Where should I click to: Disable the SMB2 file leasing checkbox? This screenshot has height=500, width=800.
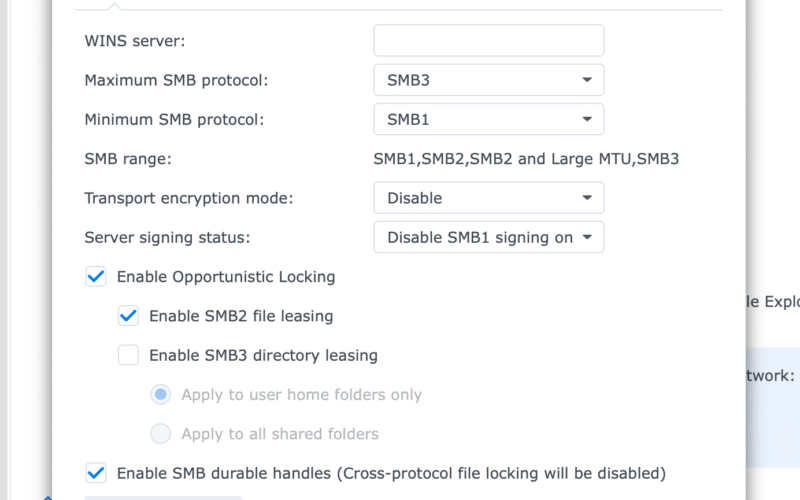(x=128, y=316)
